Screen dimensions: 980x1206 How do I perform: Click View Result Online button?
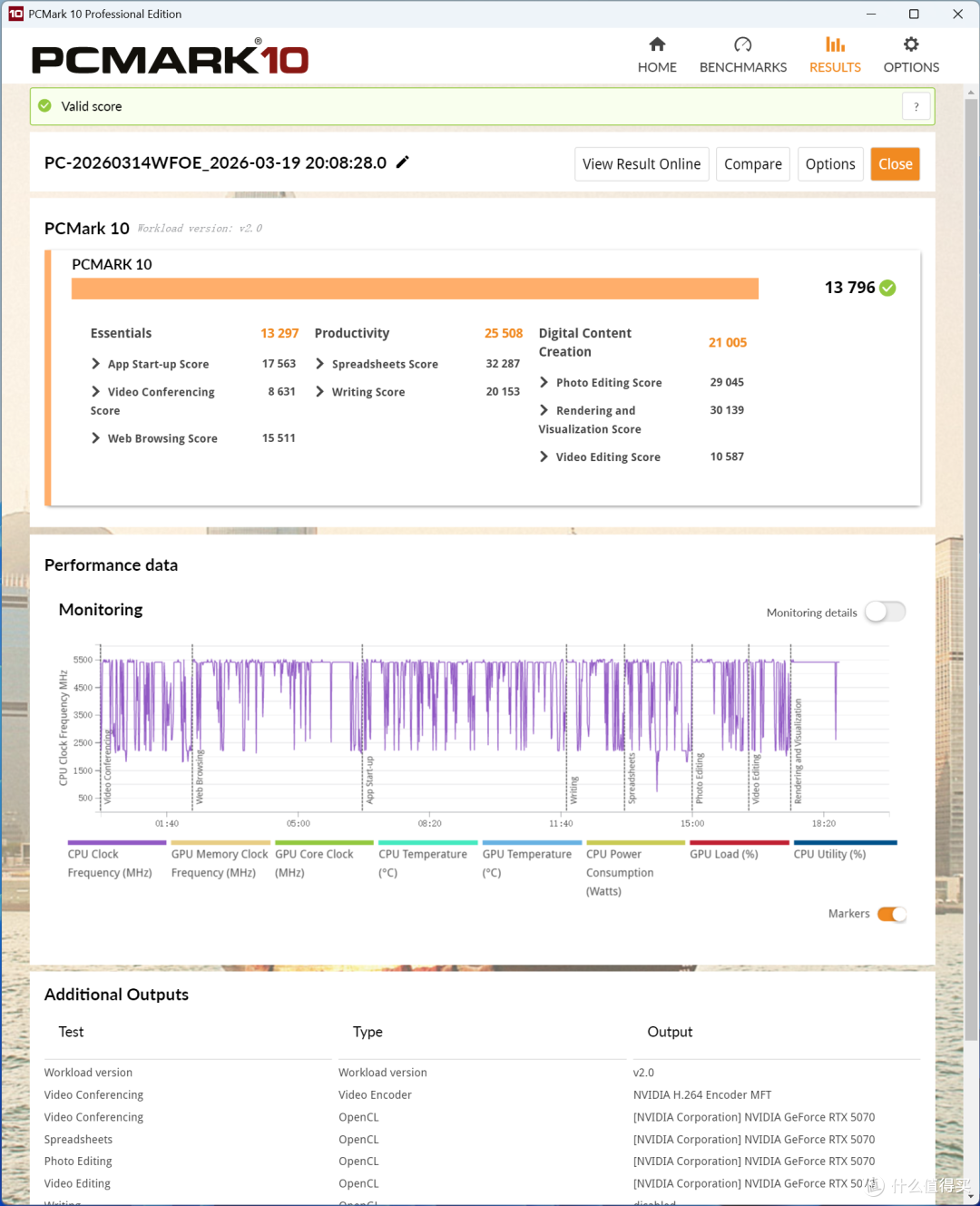(x=642, y=164)
